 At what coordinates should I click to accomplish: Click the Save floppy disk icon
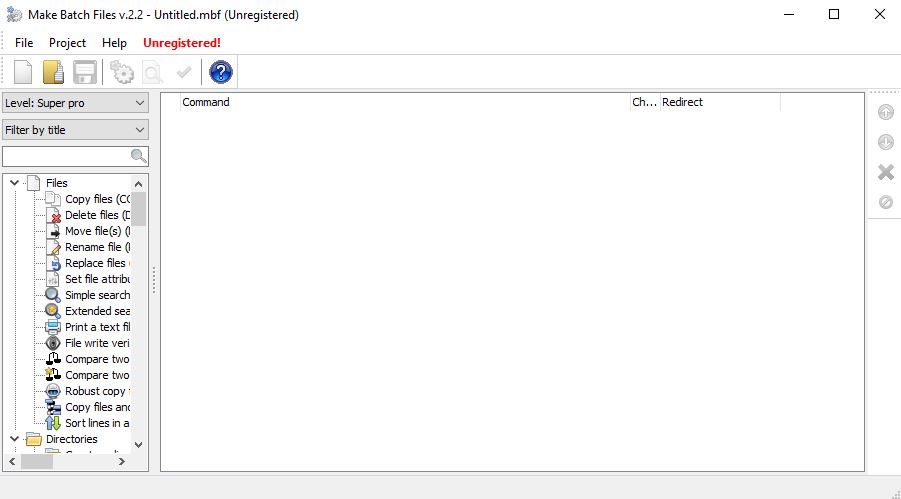coord(84,72)
